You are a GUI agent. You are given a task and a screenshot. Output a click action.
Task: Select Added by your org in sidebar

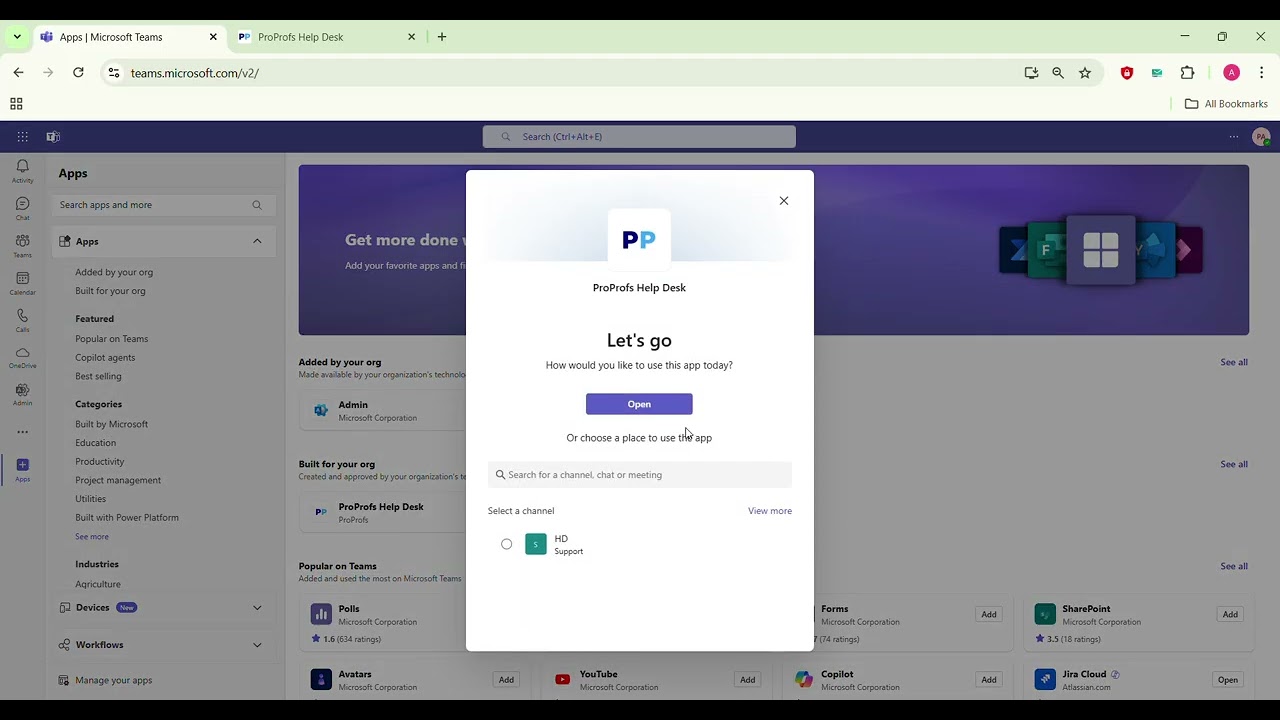pyautogui.click(x=114, y=272)
